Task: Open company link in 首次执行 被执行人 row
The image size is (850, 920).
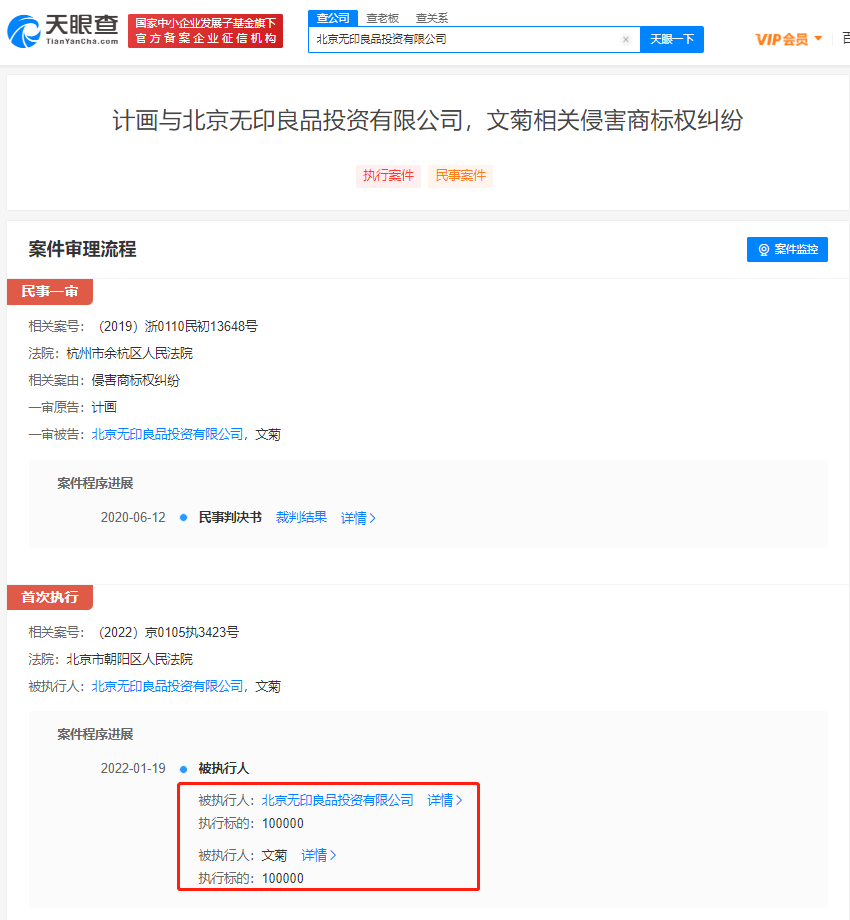Action: [167, 686]
